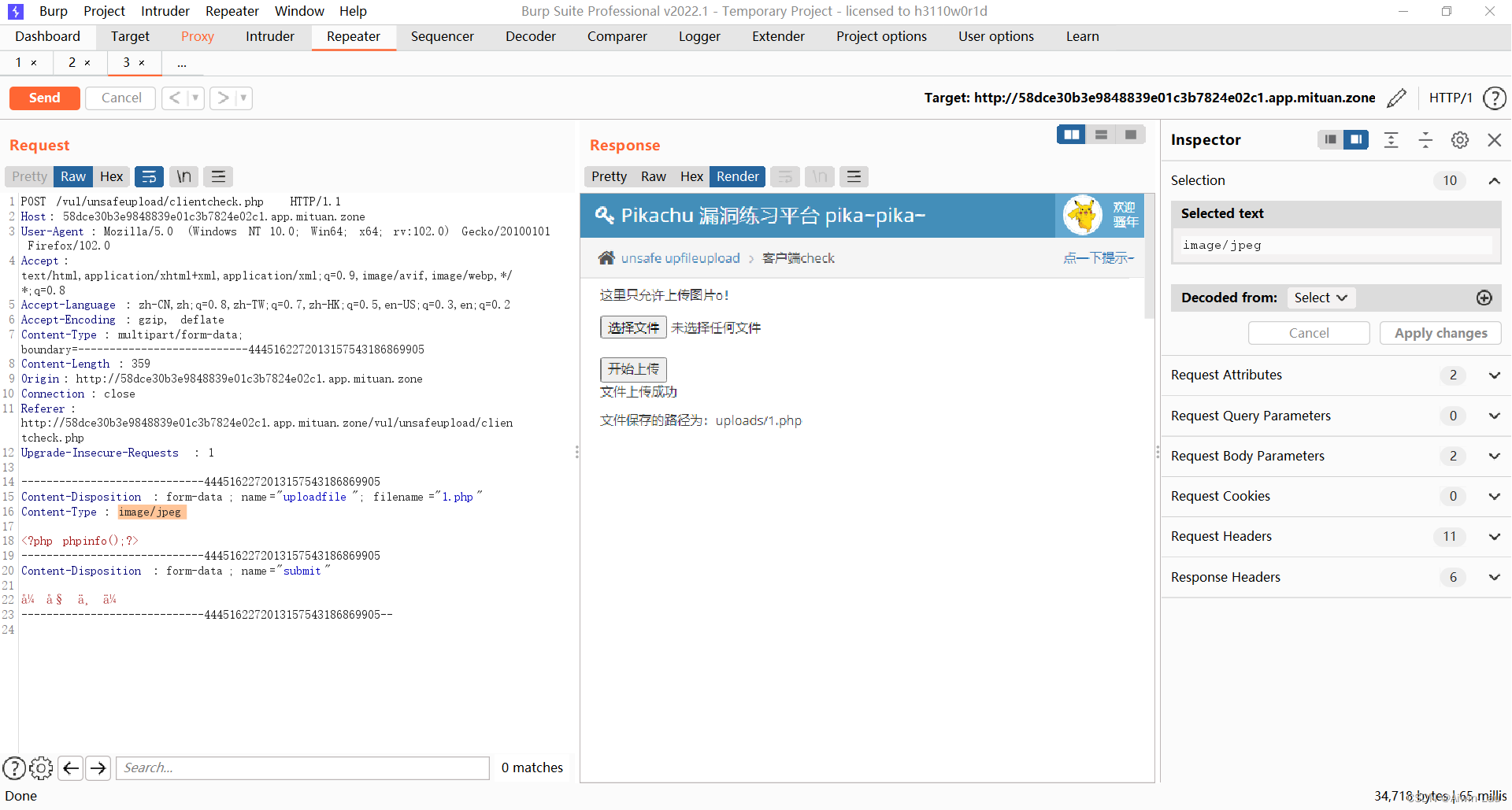The height and width of the screenshot is (810, 1512).
Task: Dock Inspector layout to right option
Action: click(x=1356, y=139)
